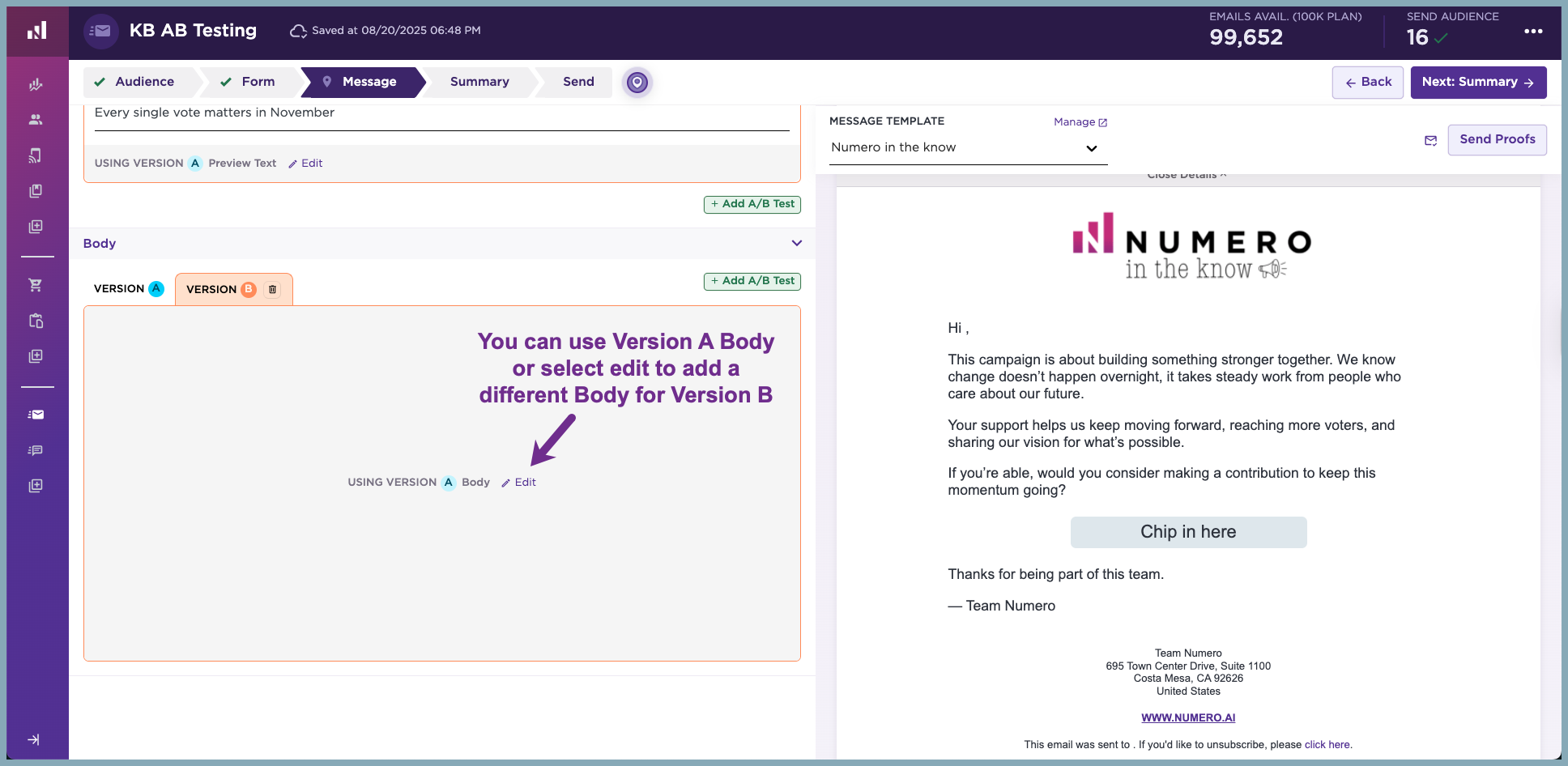This screenshot has height=766, width=1568.
Task: Edit the Preview Text for version B
Action: pyautogui.click(x=305, y=164)
